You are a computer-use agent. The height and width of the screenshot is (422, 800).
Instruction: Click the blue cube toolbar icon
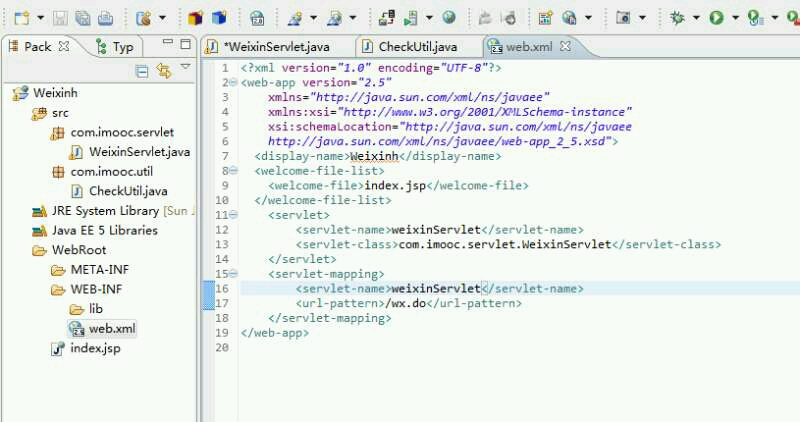point(219,19)
